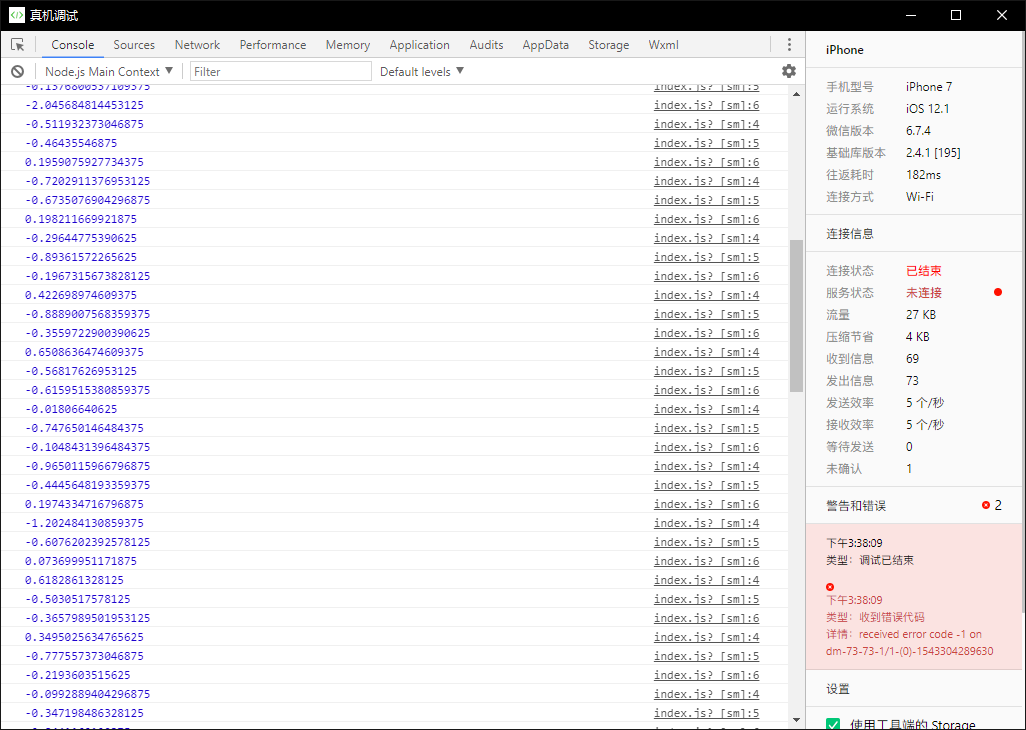Activate the inspect element picker icon
Screen dimensions: 1026x730
click(x=18, y=45)
